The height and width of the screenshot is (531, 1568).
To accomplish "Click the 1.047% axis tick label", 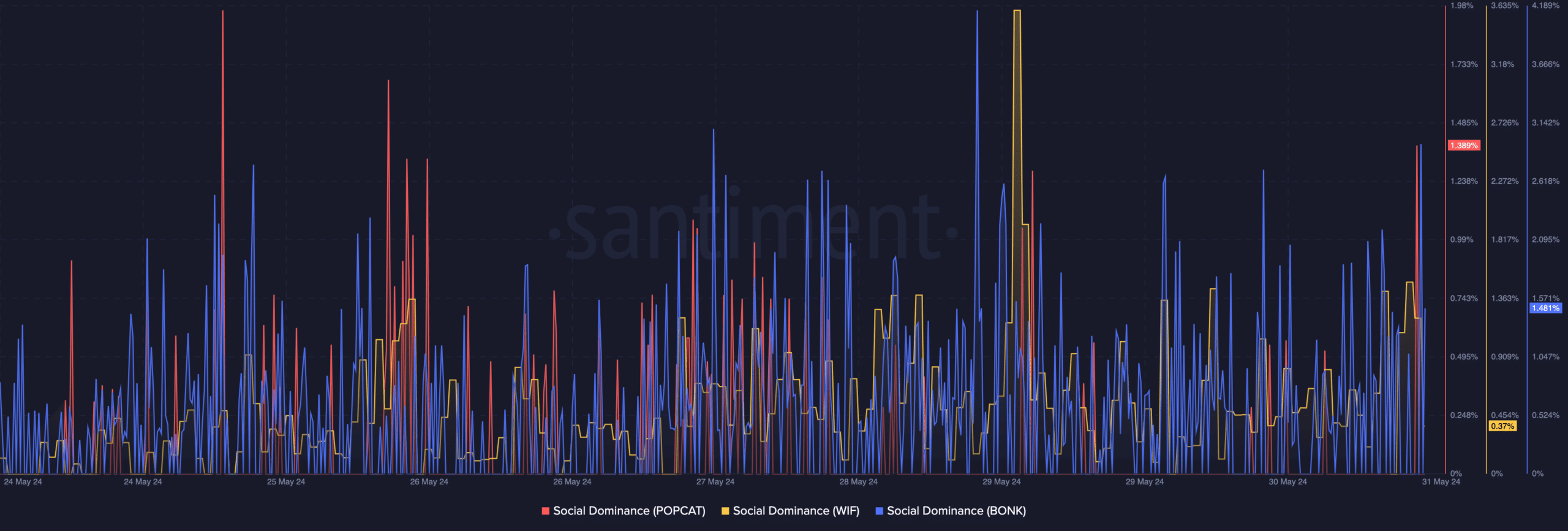I will [x=1546, y=357].
